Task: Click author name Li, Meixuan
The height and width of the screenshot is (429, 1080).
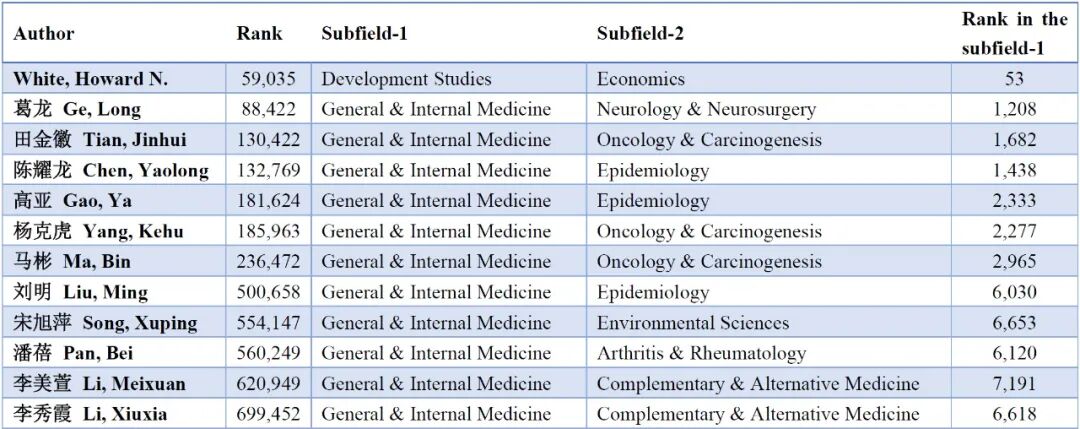Action: point(99,384)
